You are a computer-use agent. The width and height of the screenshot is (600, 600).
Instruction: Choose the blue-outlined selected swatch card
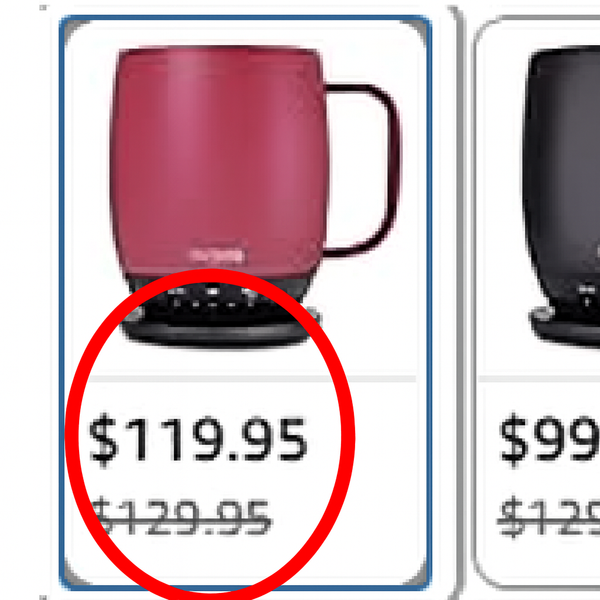pos(245,303)
